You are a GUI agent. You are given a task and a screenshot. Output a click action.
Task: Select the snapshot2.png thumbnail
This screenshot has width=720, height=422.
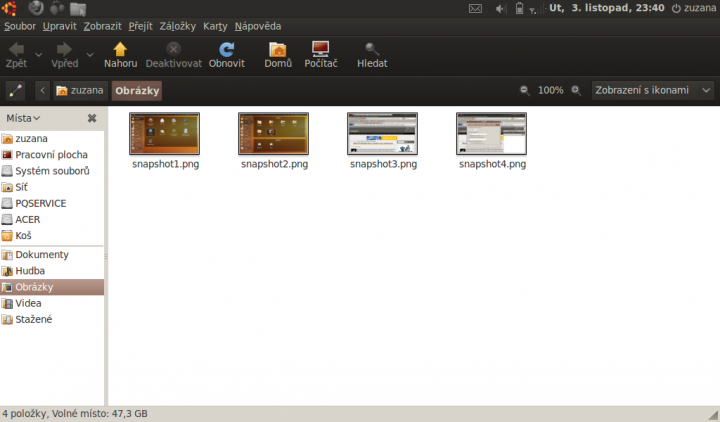[x=274, y=134]
